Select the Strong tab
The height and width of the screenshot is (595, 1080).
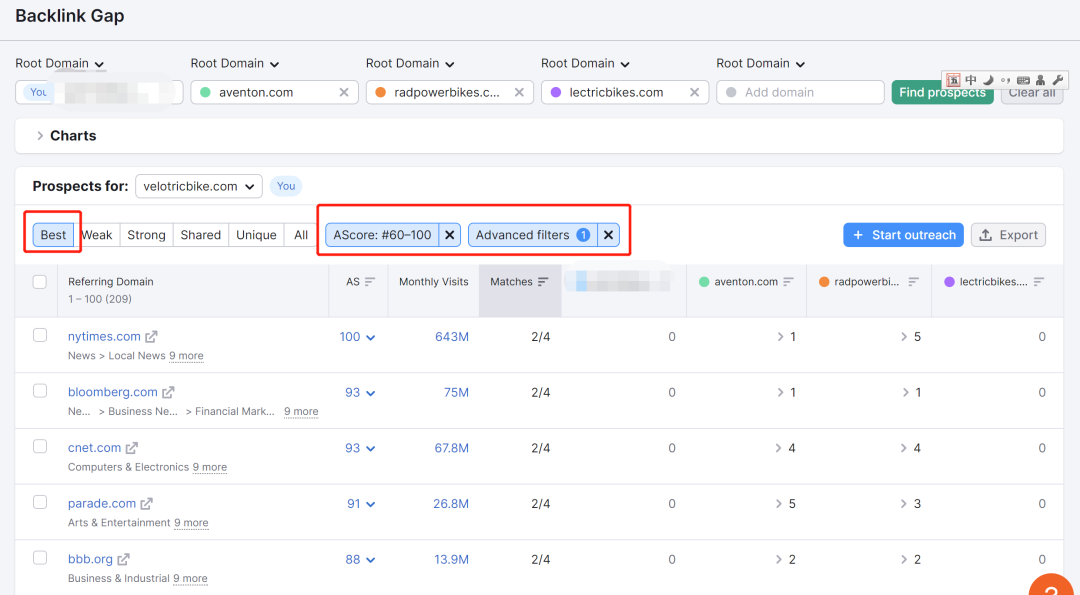tap(146, 235)
